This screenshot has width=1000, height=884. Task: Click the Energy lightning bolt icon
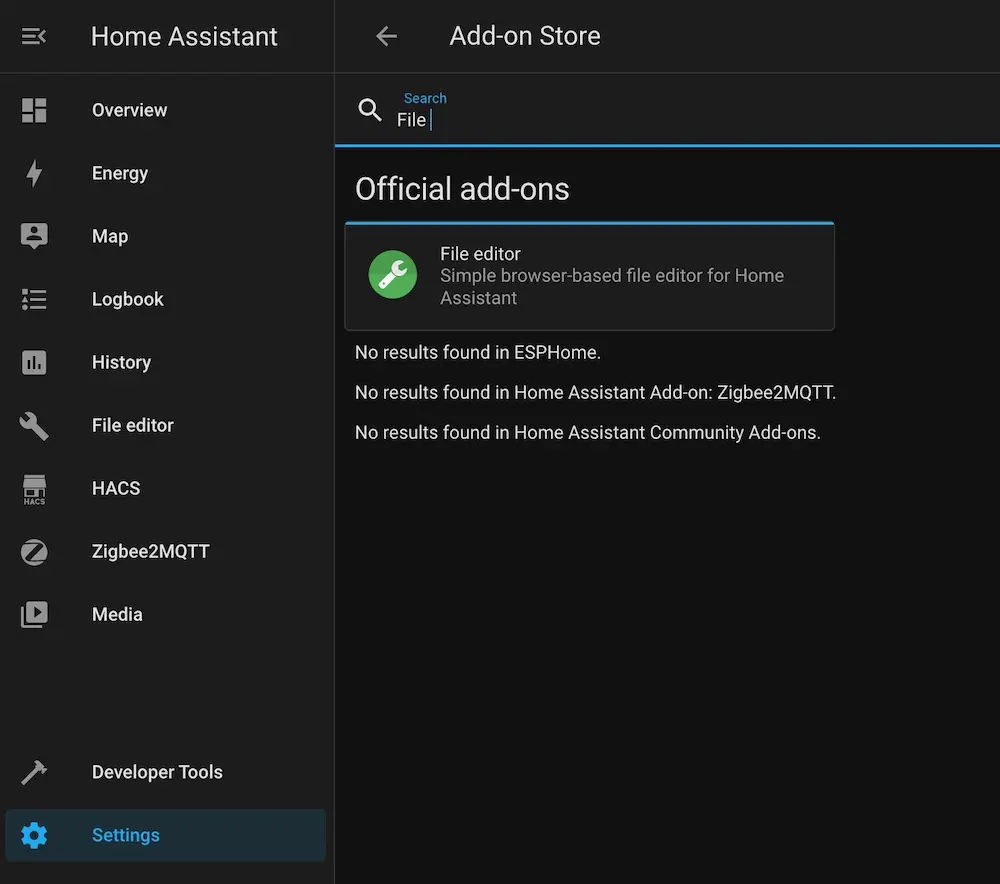coord(34,173)
